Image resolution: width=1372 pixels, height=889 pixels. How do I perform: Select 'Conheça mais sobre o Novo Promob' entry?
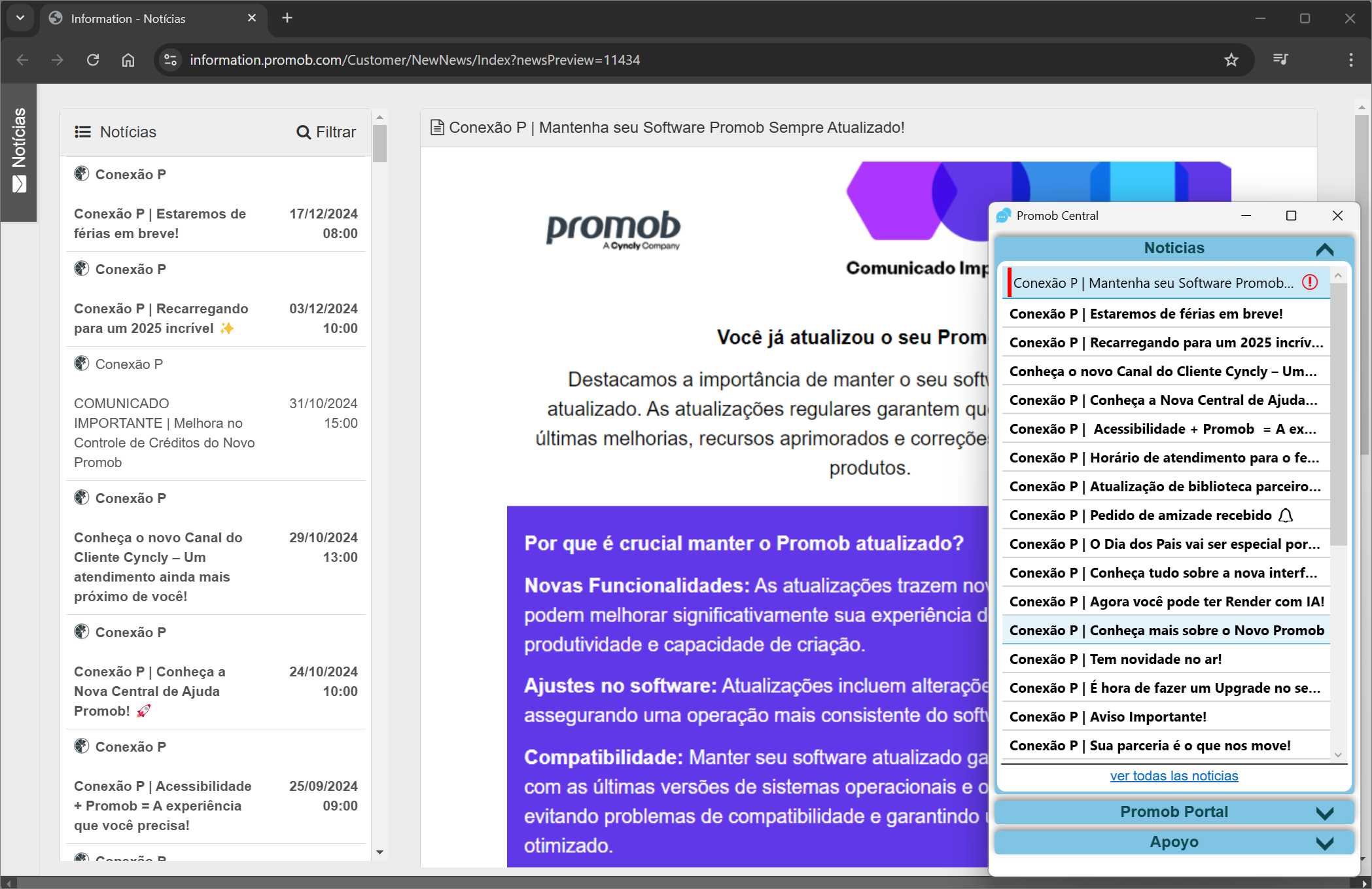1166,631
